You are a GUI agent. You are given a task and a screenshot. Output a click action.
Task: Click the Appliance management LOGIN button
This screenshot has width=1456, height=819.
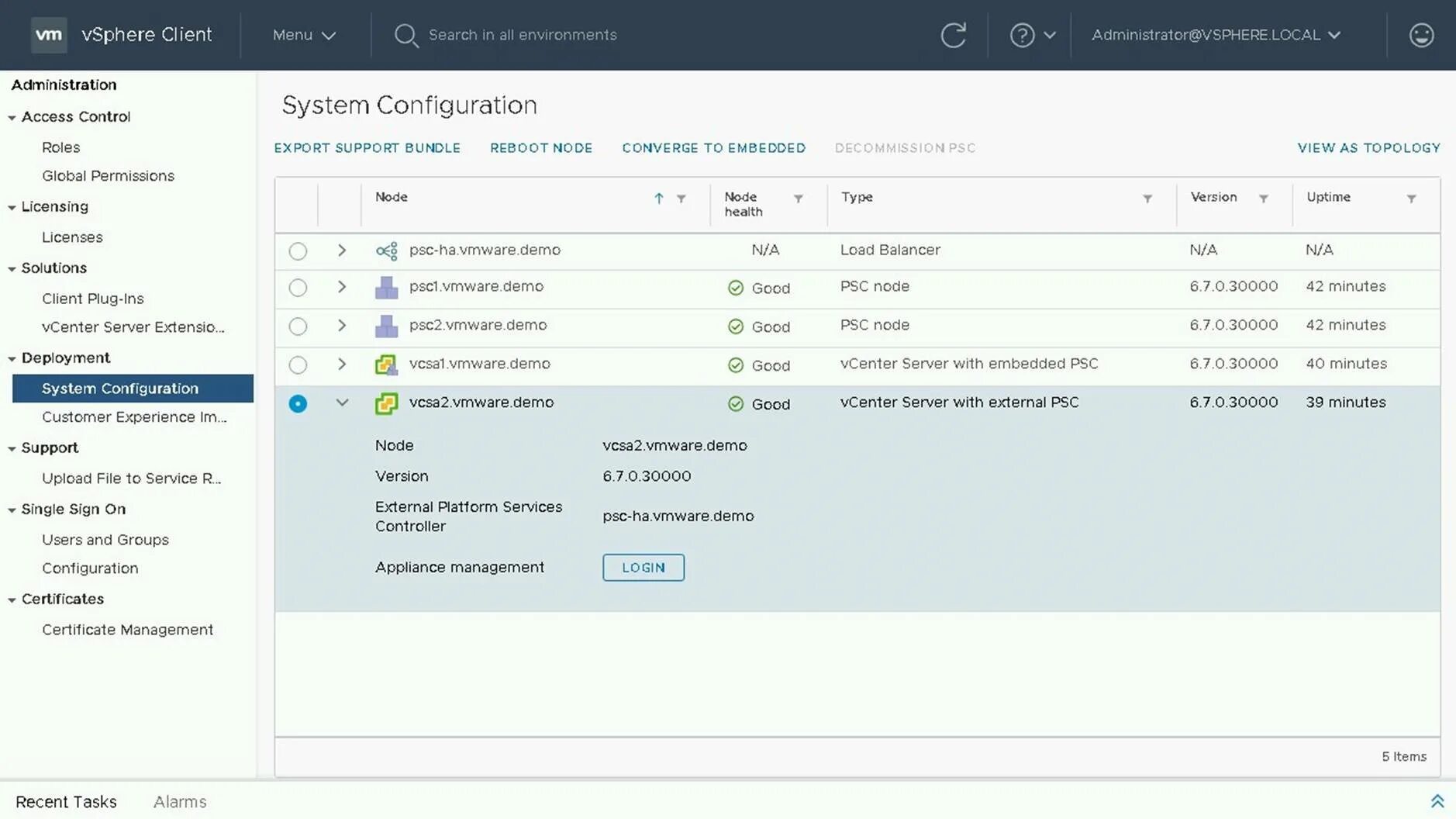coord(643,567)
